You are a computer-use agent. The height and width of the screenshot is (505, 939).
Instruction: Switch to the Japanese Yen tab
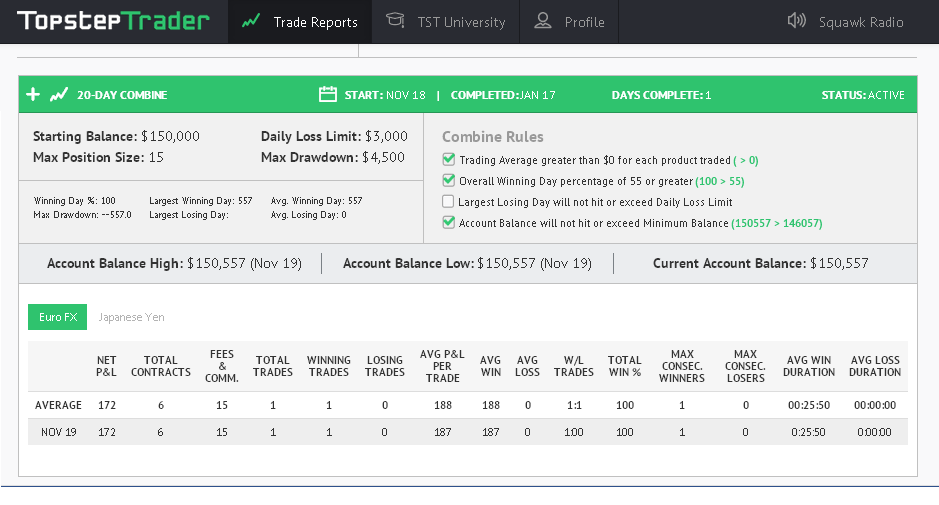point(131,317)
